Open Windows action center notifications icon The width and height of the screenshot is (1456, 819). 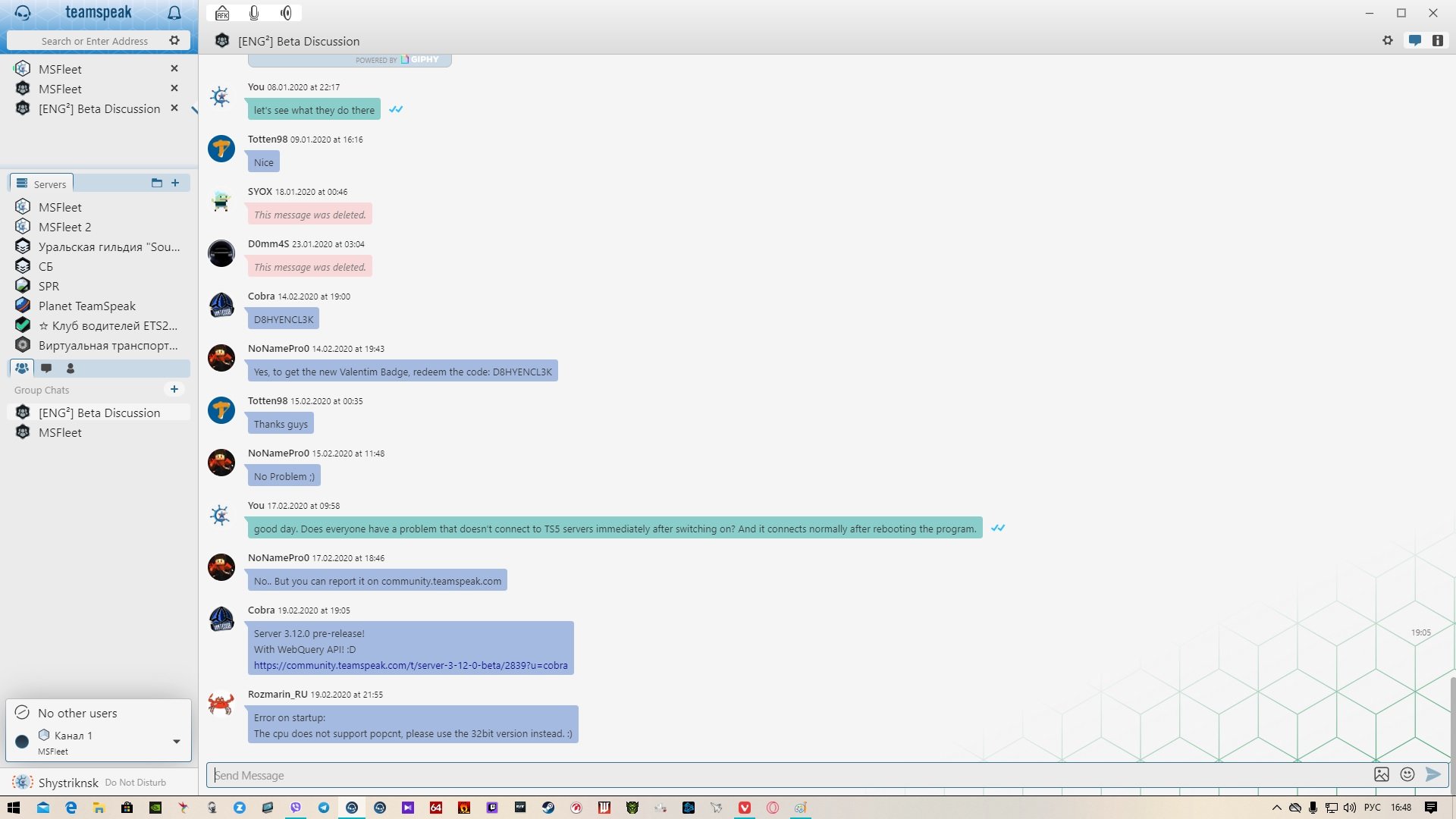(x=1431, y=808)
